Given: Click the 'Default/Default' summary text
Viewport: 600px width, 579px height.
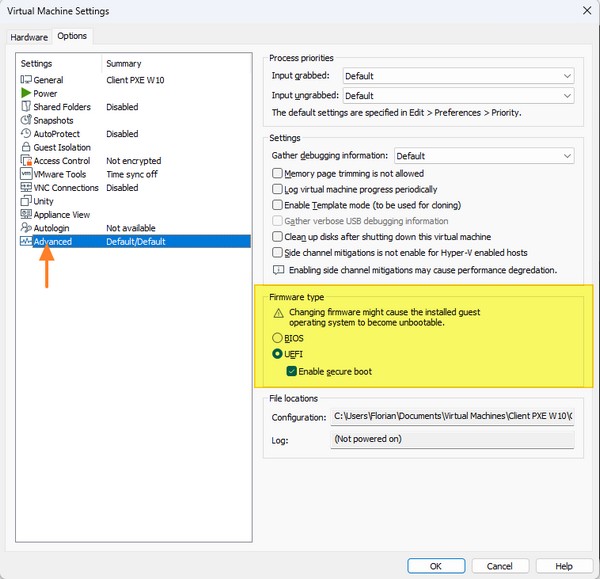Looking at the screenshot, I should coord(136,241).
